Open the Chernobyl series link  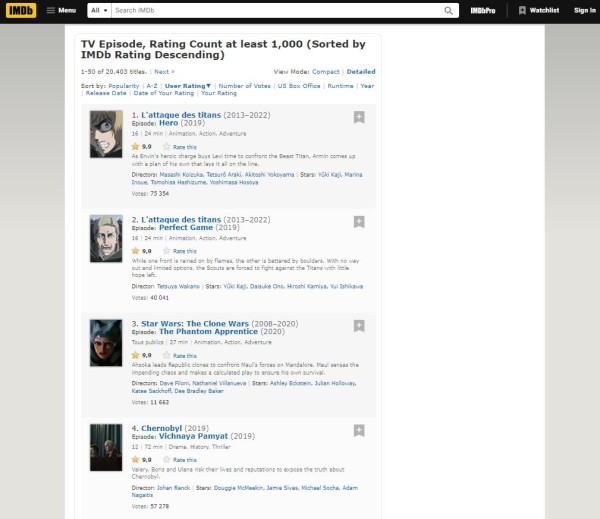coord(161,428)
